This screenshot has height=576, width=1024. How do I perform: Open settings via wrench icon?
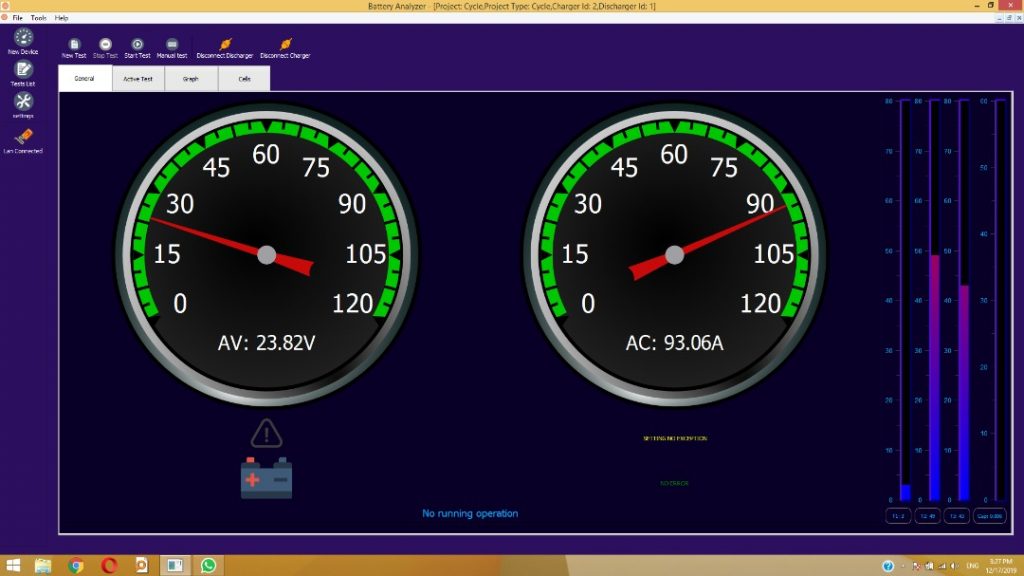[x=23, y=101]
